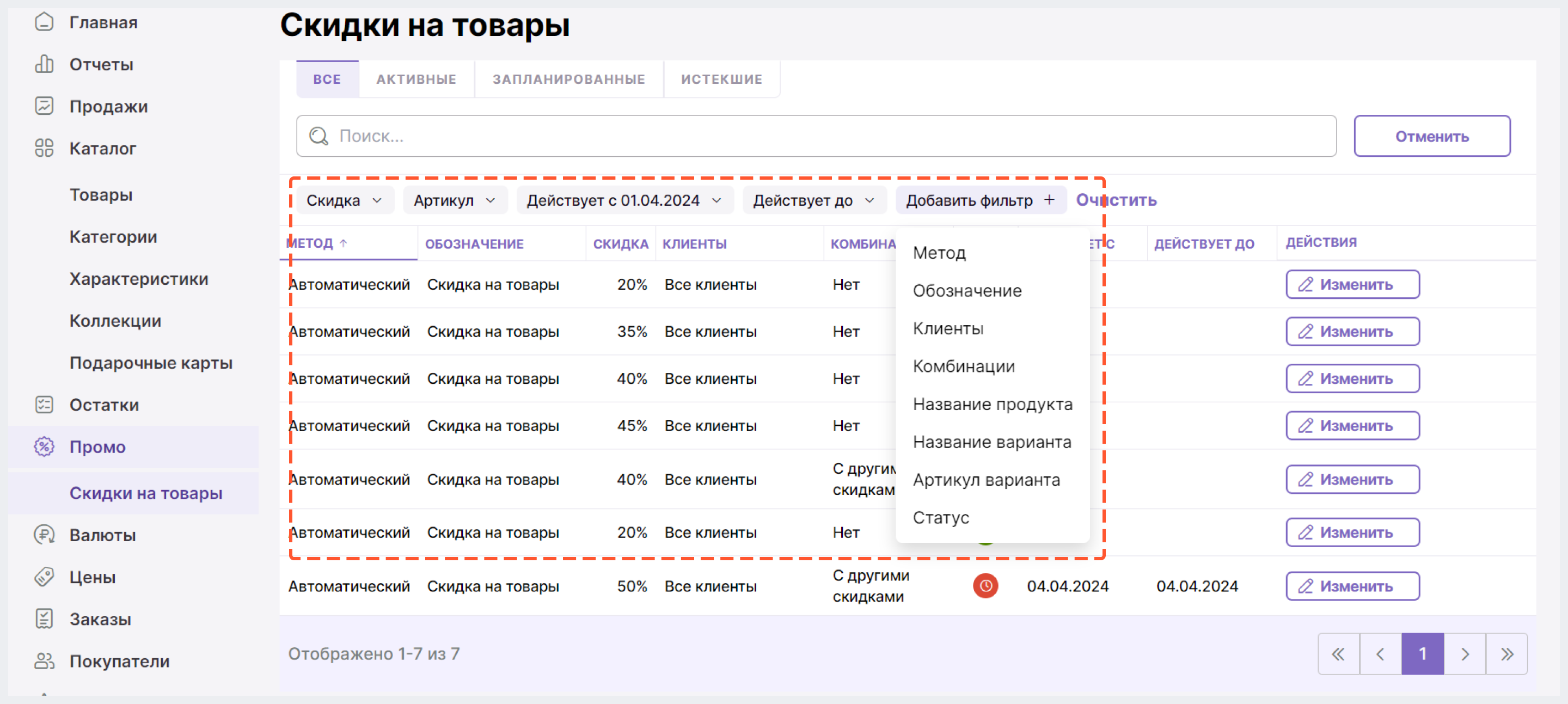Choose Комбинации in the filter menu
Image resolution: width=1568 pixels, height=704 pixels.
point(993,366)
